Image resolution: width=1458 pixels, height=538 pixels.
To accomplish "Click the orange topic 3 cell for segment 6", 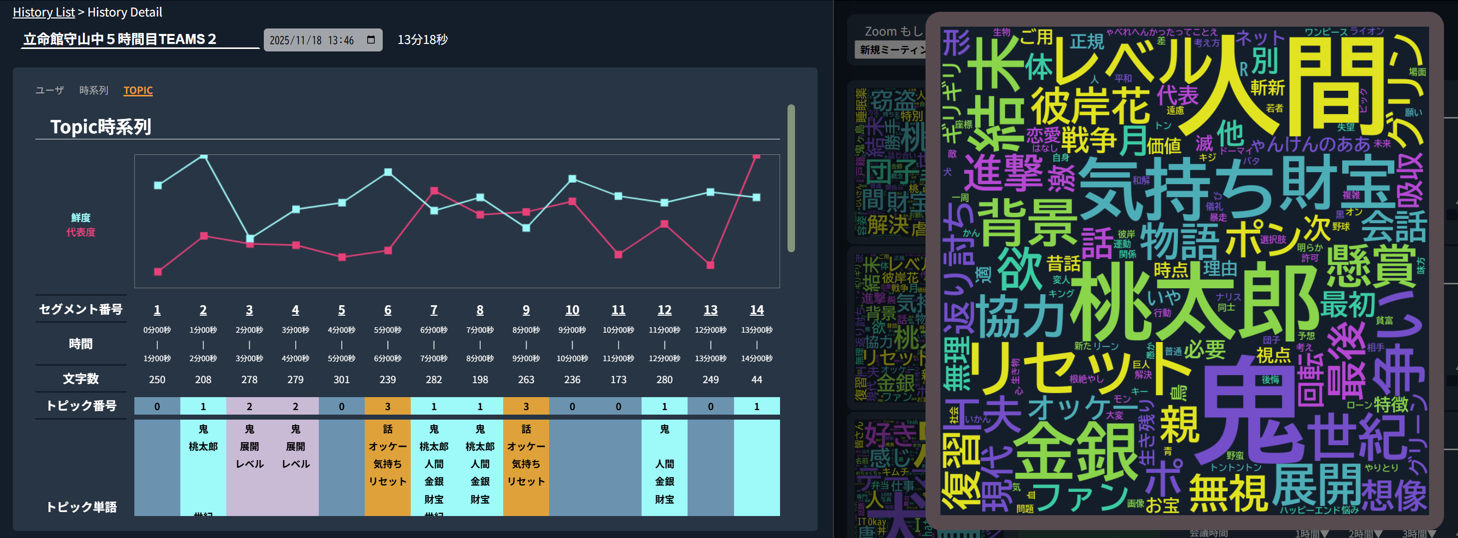I will point(388,406).
